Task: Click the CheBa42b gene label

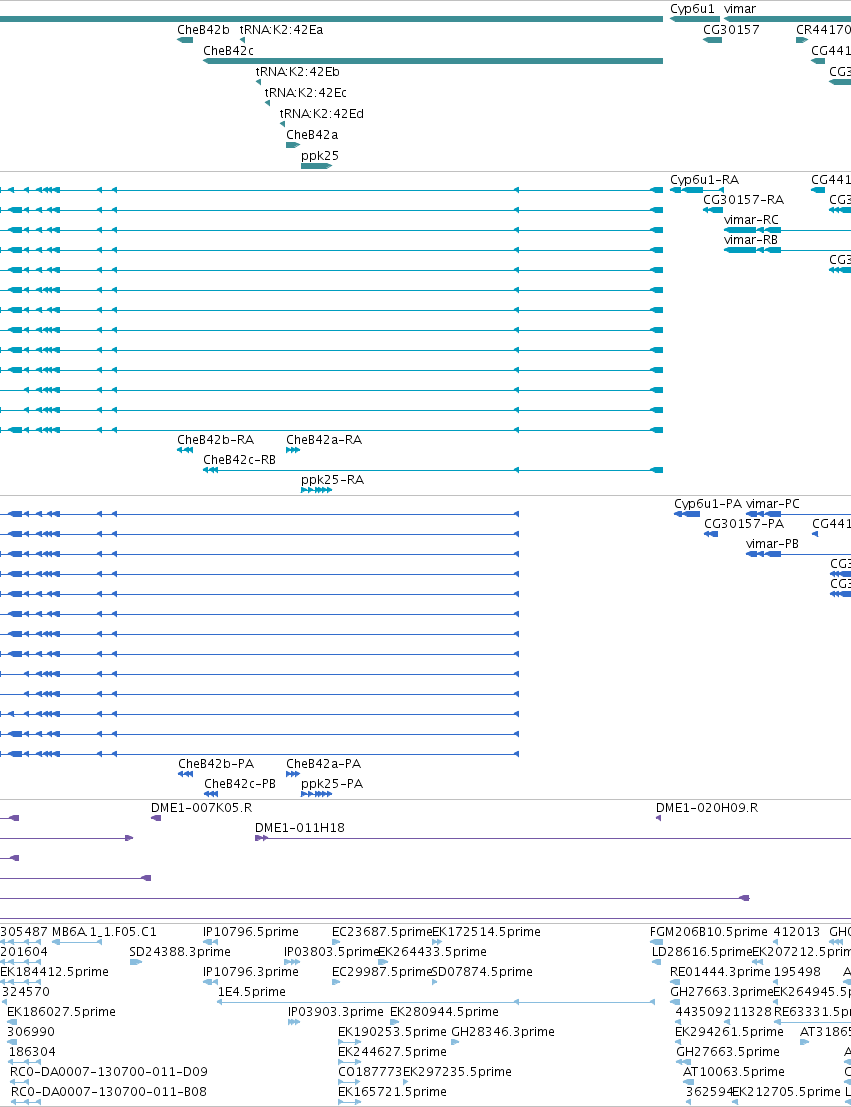Action: (x=203, y=30)
